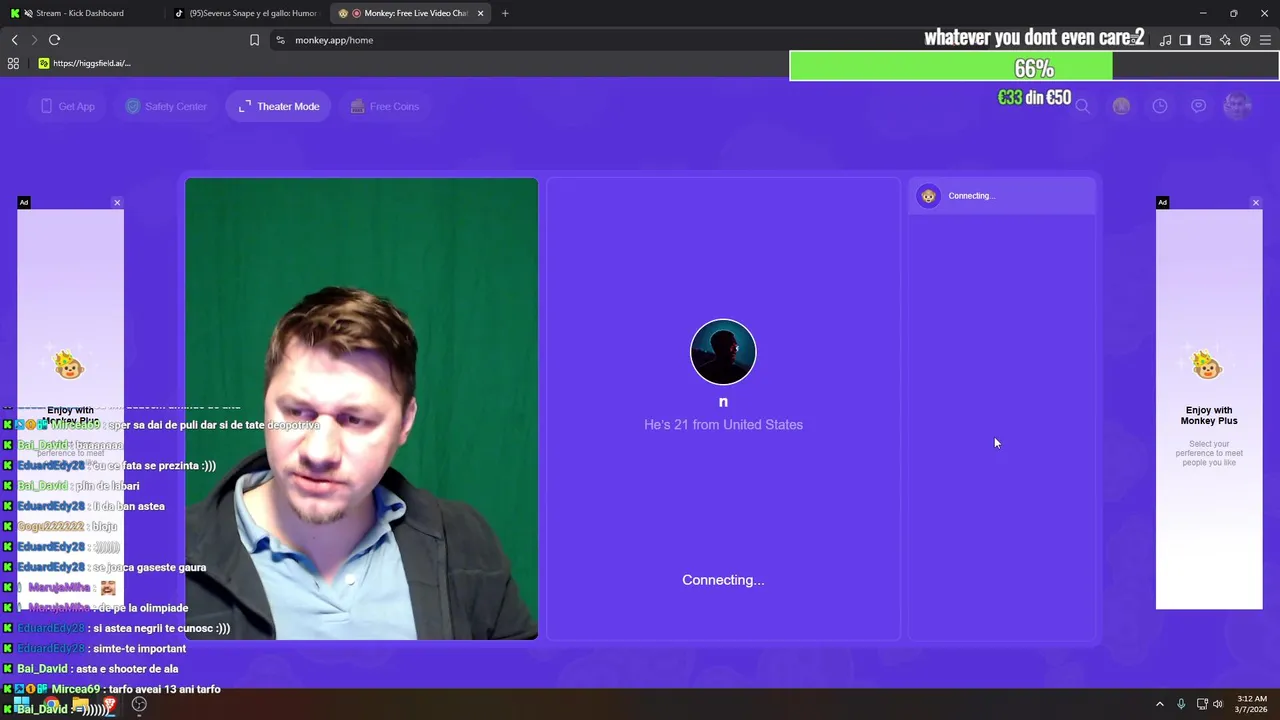Click the Monkey search magnifier icon
The width and height of the screenshot is (1280, 720).
pyautogui.click(x=1082, y=106)
